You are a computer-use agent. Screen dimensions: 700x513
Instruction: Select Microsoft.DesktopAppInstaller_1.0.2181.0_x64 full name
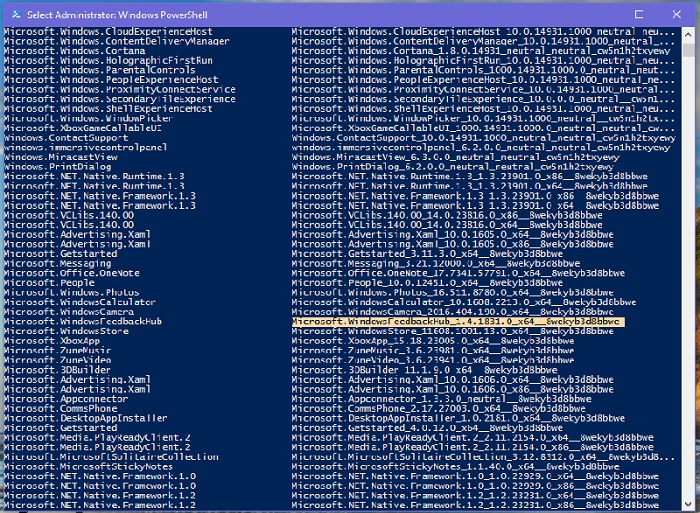pos(458,418)
